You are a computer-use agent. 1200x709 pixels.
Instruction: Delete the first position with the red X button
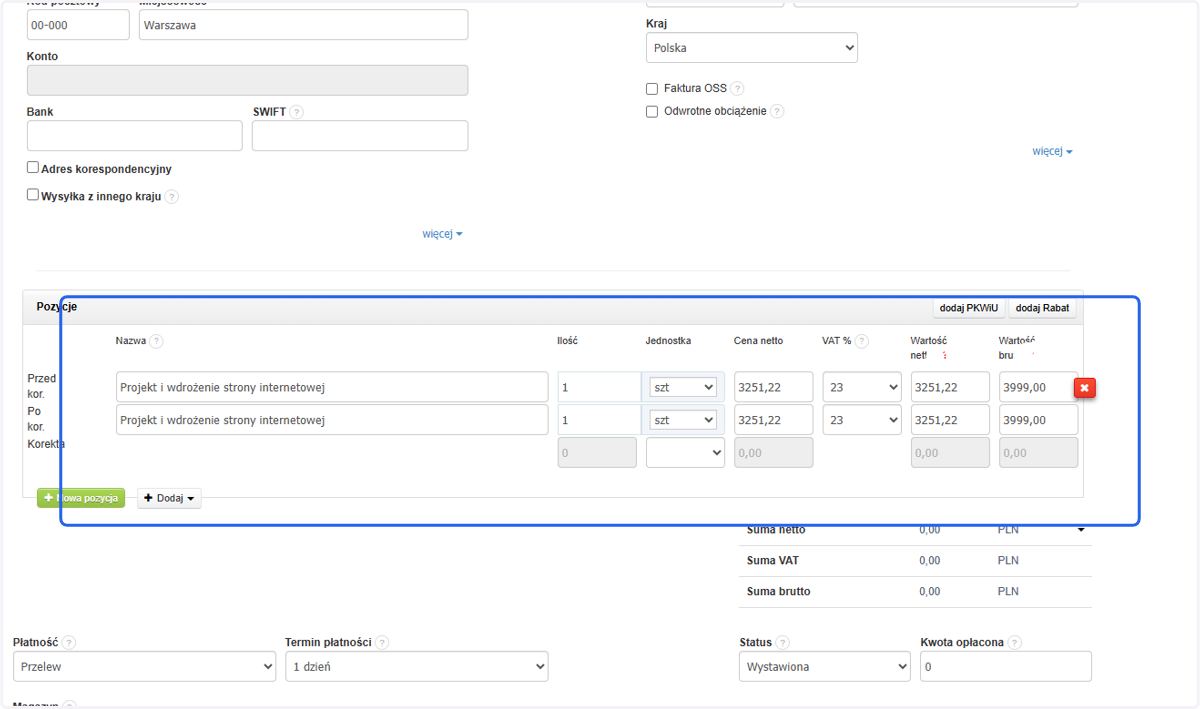pyautogui.click(x=1085, y=387)
